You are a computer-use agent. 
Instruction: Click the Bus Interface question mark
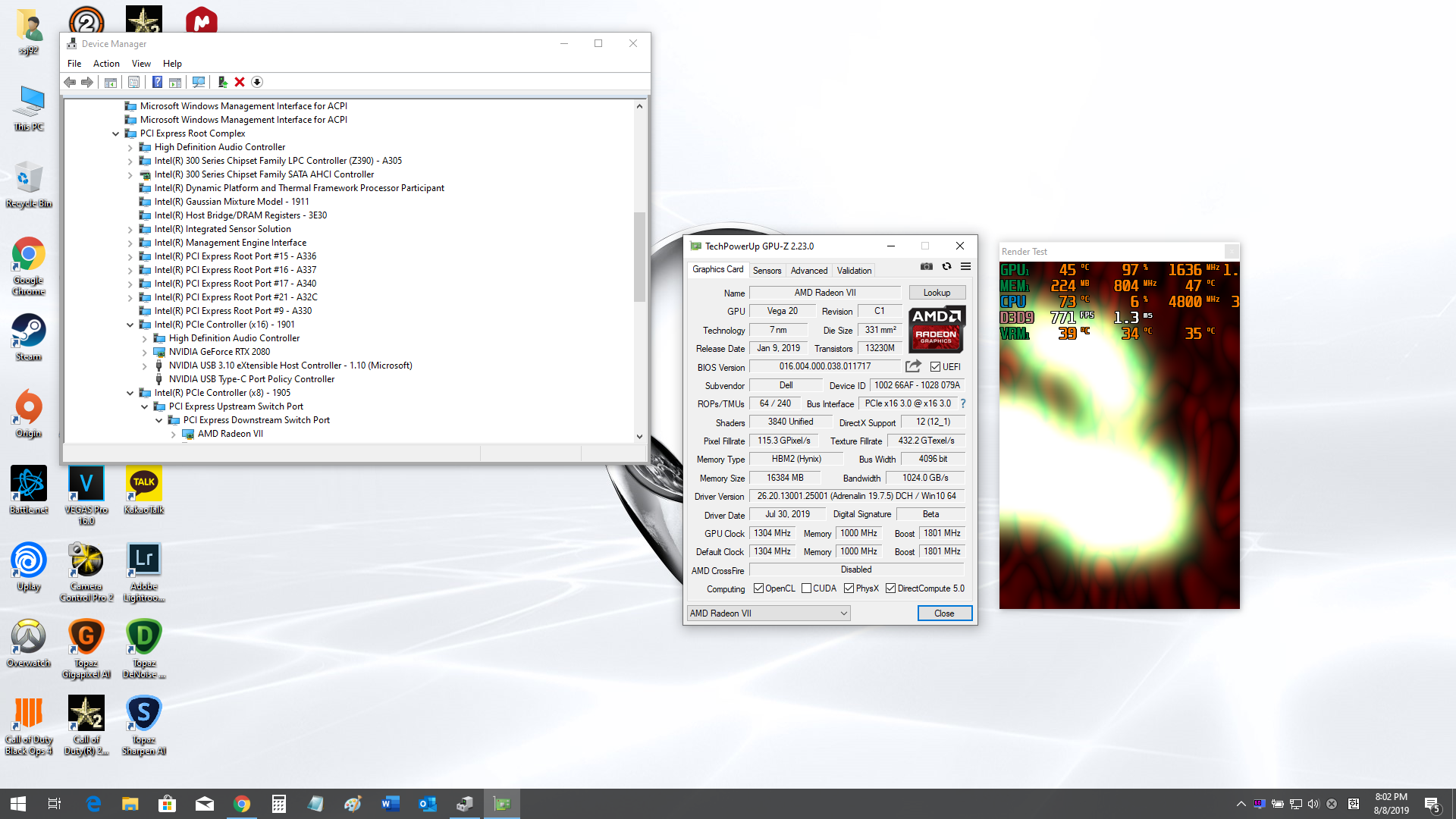963,403
